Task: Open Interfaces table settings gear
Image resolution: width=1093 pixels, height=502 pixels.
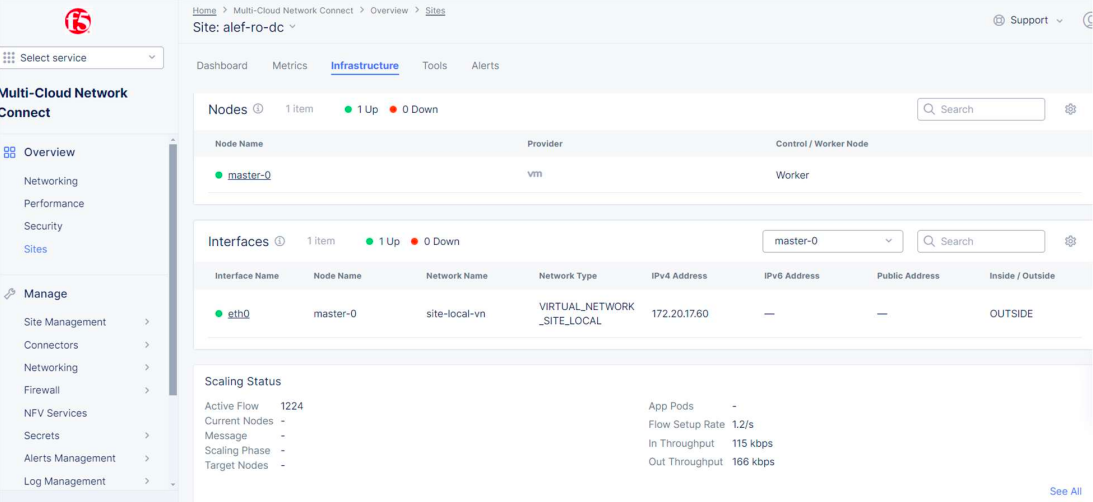Action: click(x=1071, y=241)
